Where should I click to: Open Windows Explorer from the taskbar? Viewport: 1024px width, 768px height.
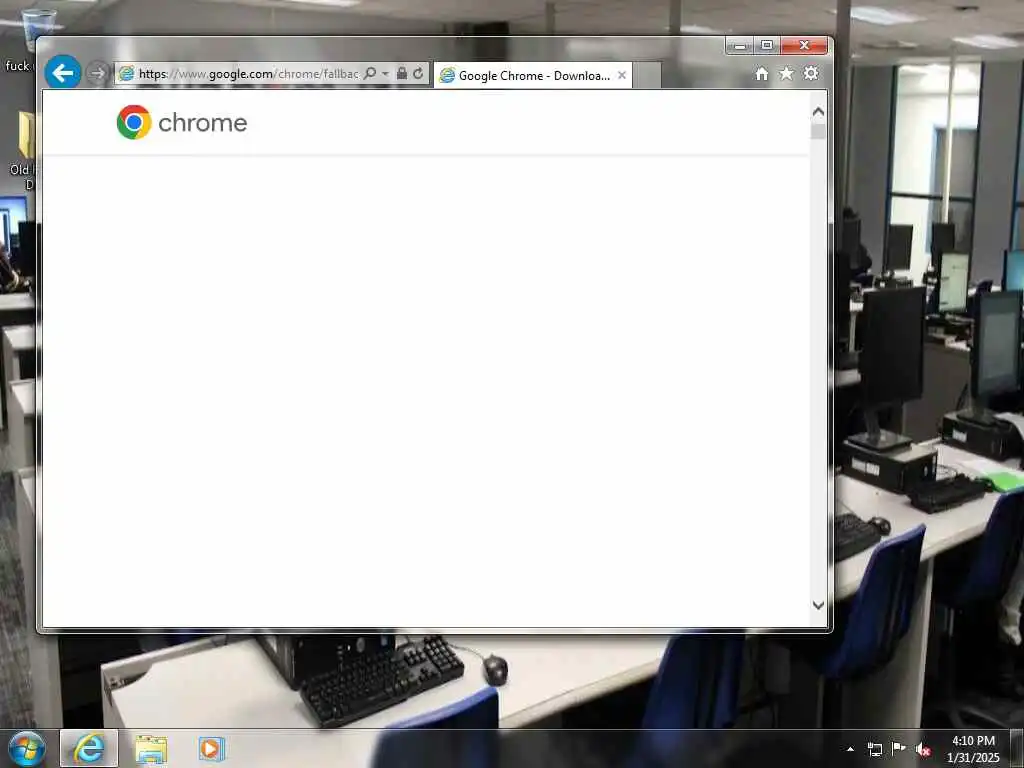[x=151, y=749]
